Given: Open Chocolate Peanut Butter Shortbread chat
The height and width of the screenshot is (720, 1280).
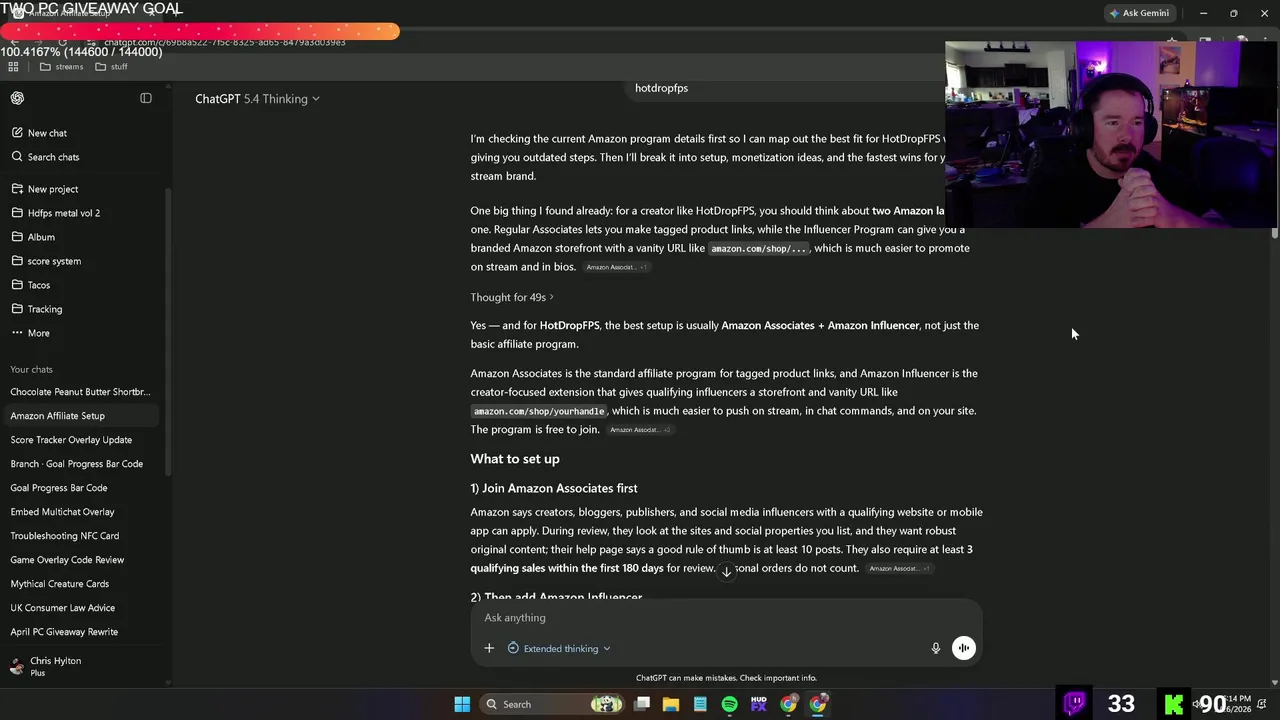Looking at the screenshot, I should pyautogui.click(x=80, y=392).
